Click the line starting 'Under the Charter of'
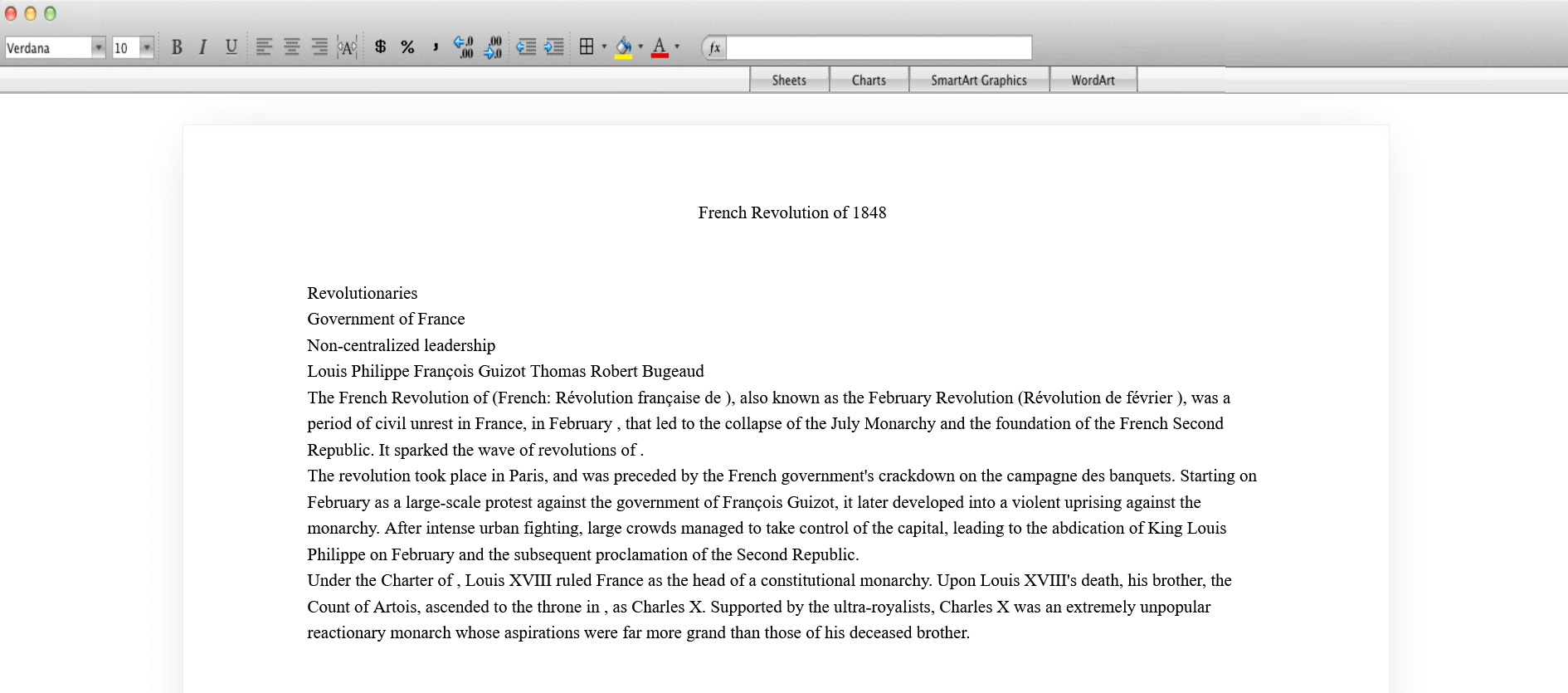The height and width of the screenshot is (693, 1568). pos(769,580)
